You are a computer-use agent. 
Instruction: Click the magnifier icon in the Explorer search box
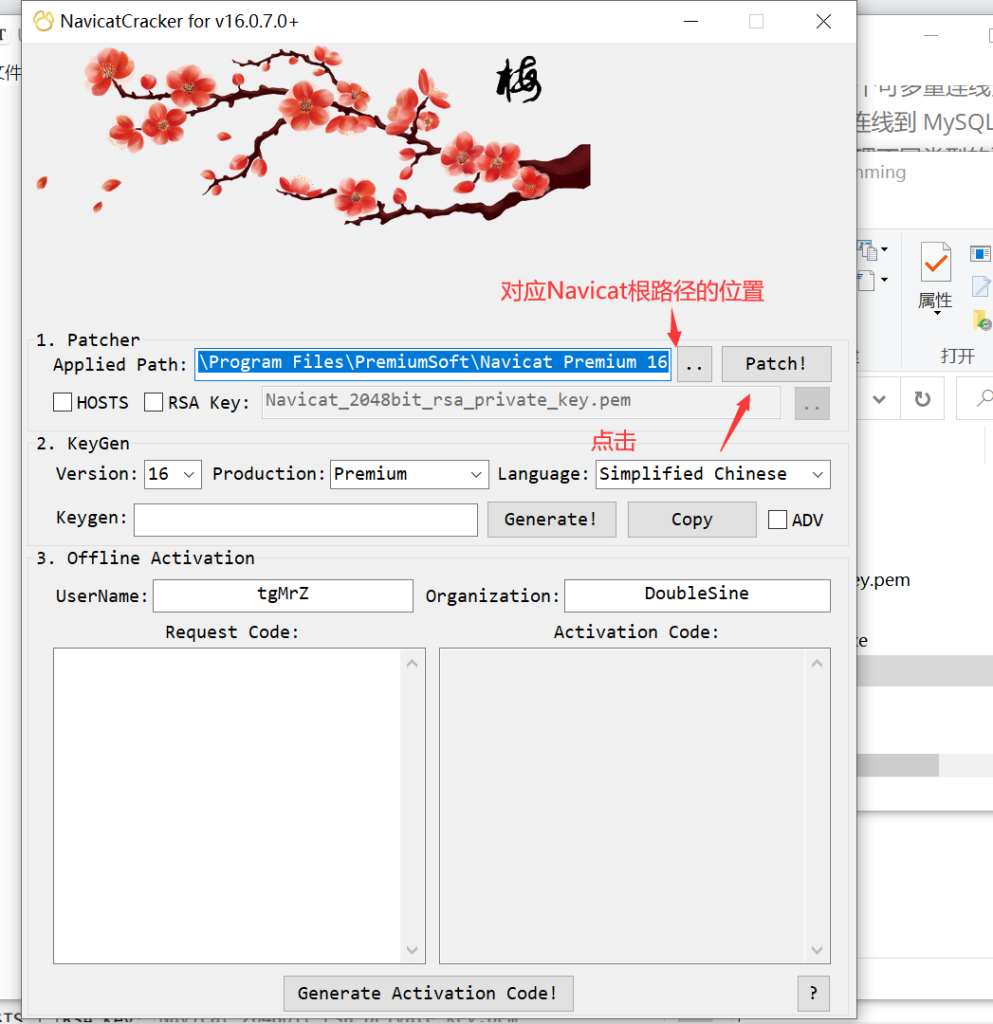tap(986, 397)
